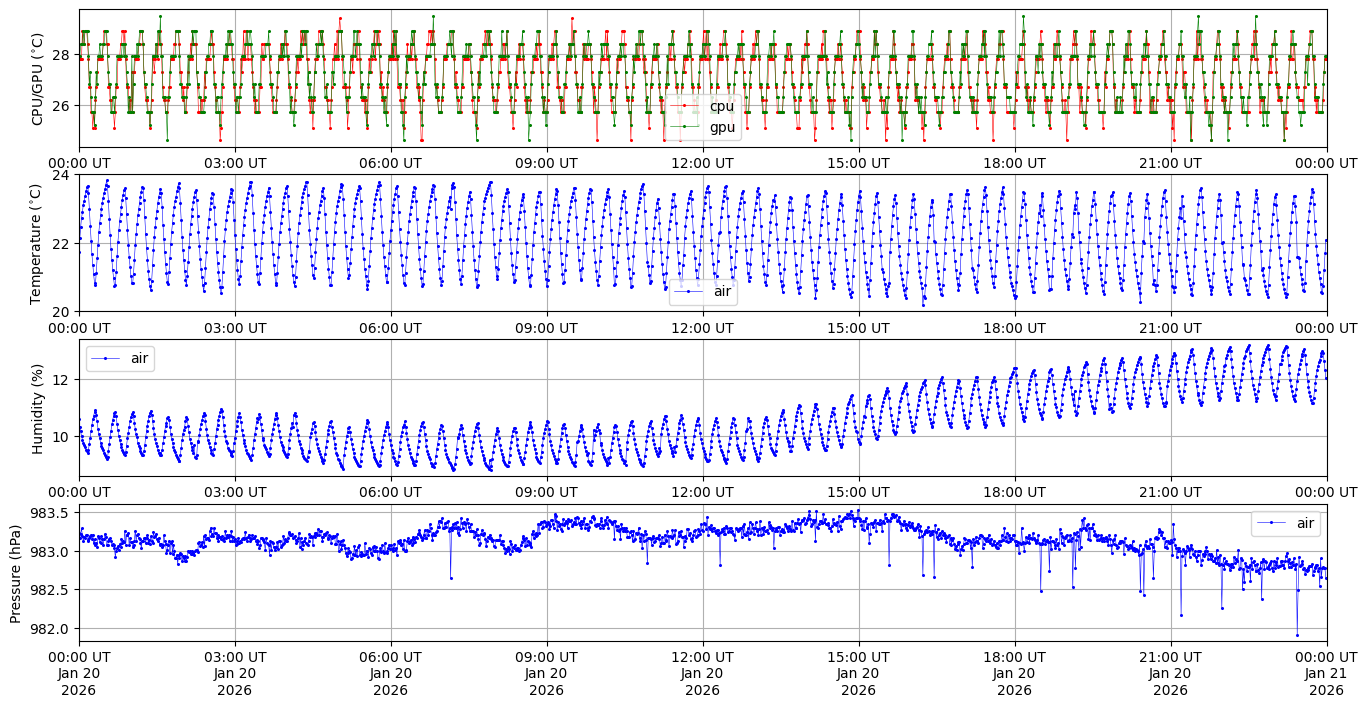Click the gpu entry in the top legend
This screenshot has width=1367, height=707.
click(721, 127)
